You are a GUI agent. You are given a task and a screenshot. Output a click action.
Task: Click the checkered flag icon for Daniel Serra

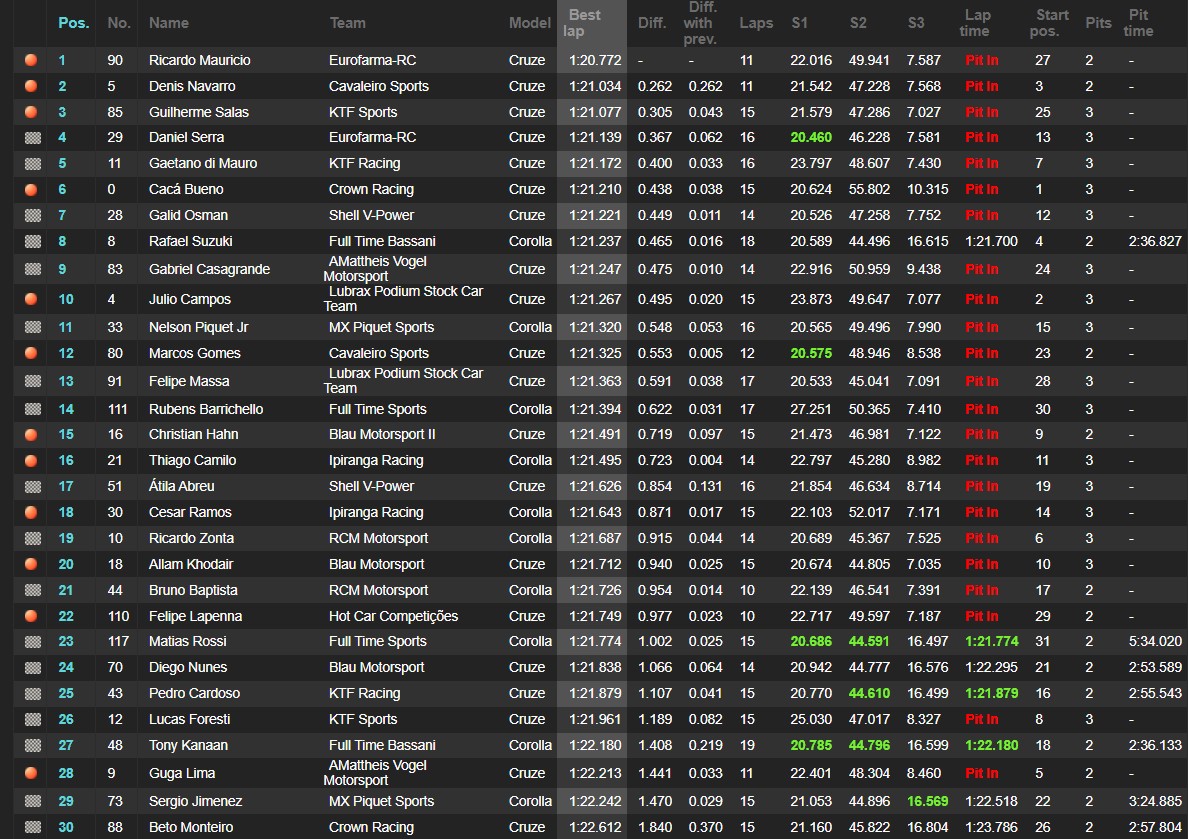[x=33, y=137]
